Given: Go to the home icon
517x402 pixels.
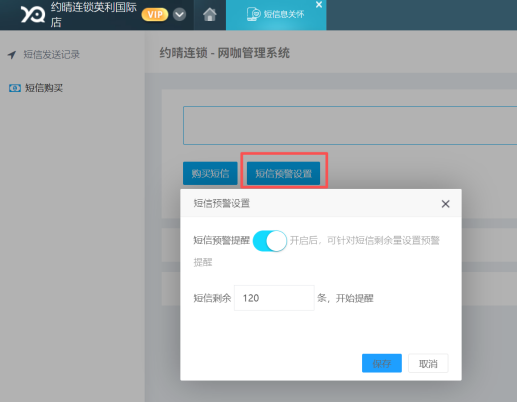Looking at the screenshot, I should pyautogui.click(x=210, y=15).
